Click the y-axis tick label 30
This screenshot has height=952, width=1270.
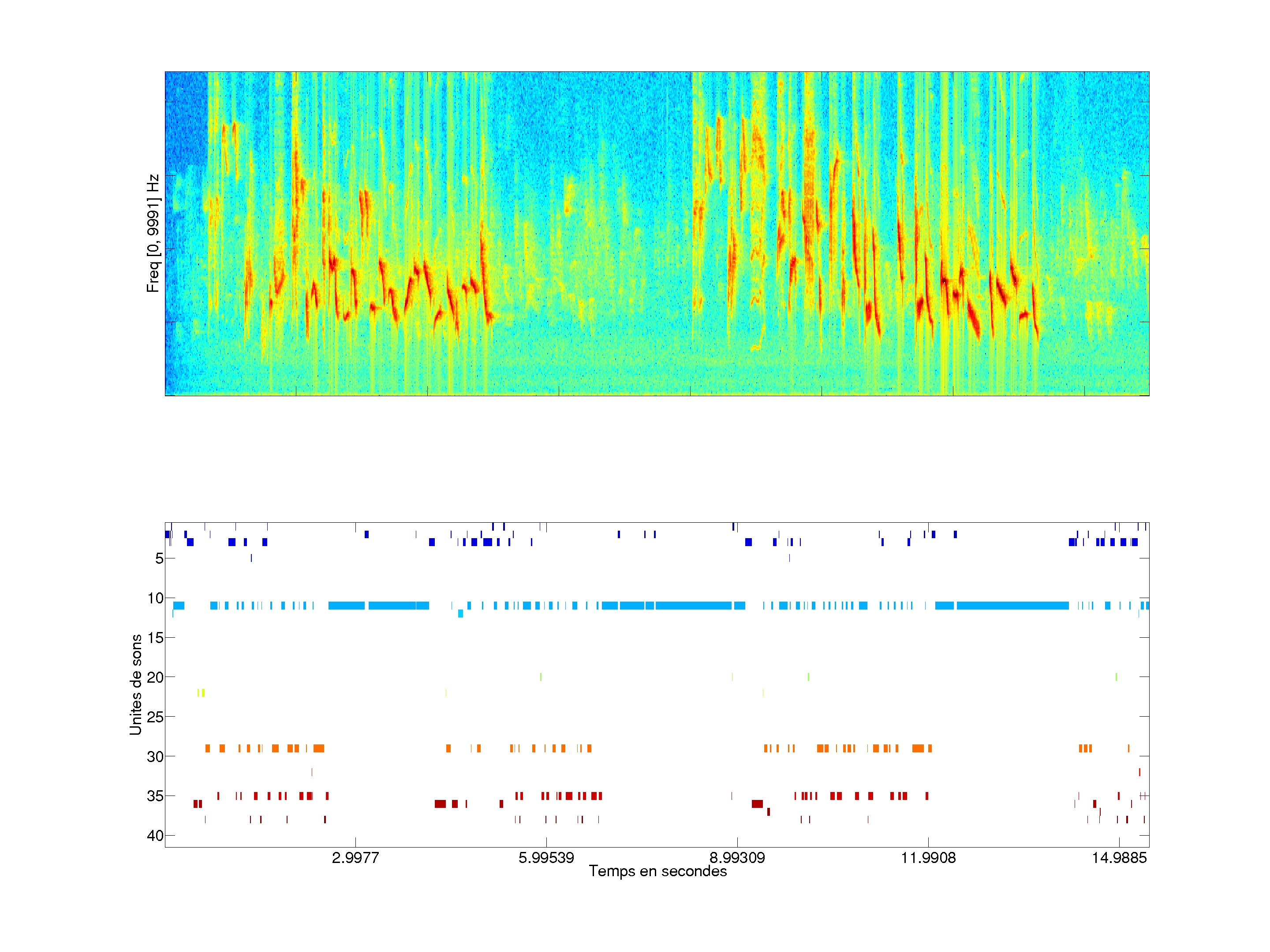(x=155, y=756)
